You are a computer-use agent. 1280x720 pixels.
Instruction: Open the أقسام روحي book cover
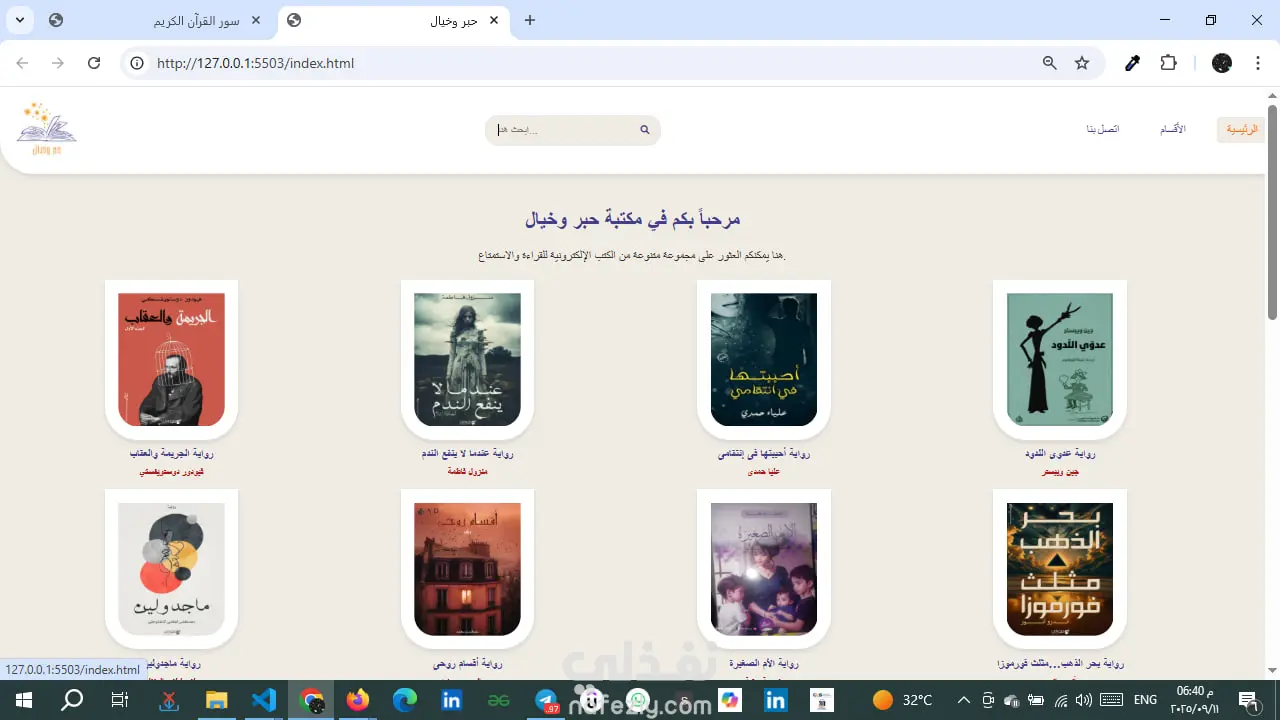[x=467, y=569]
